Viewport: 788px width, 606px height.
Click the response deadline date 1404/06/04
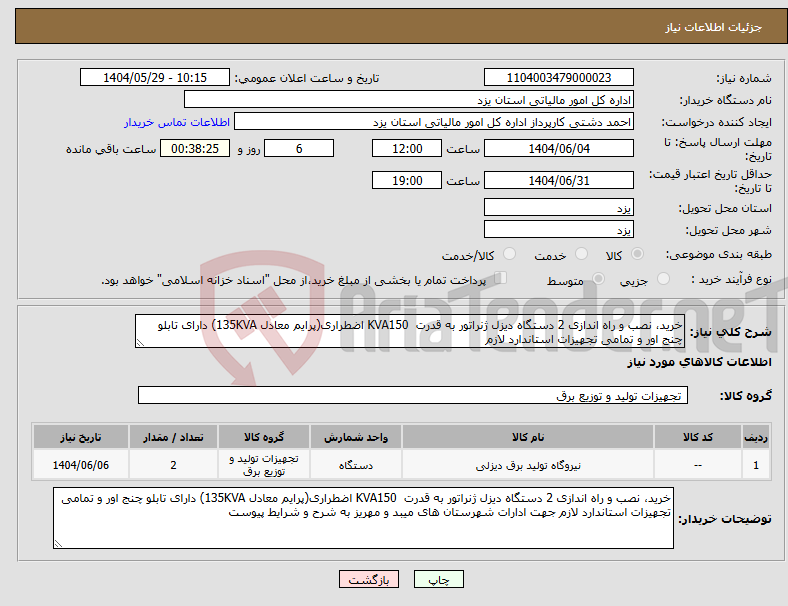point(559,148)
